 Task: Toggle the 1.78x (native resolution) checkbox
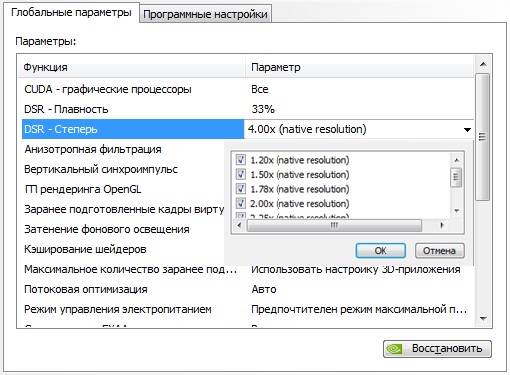[x=241, y=189]
